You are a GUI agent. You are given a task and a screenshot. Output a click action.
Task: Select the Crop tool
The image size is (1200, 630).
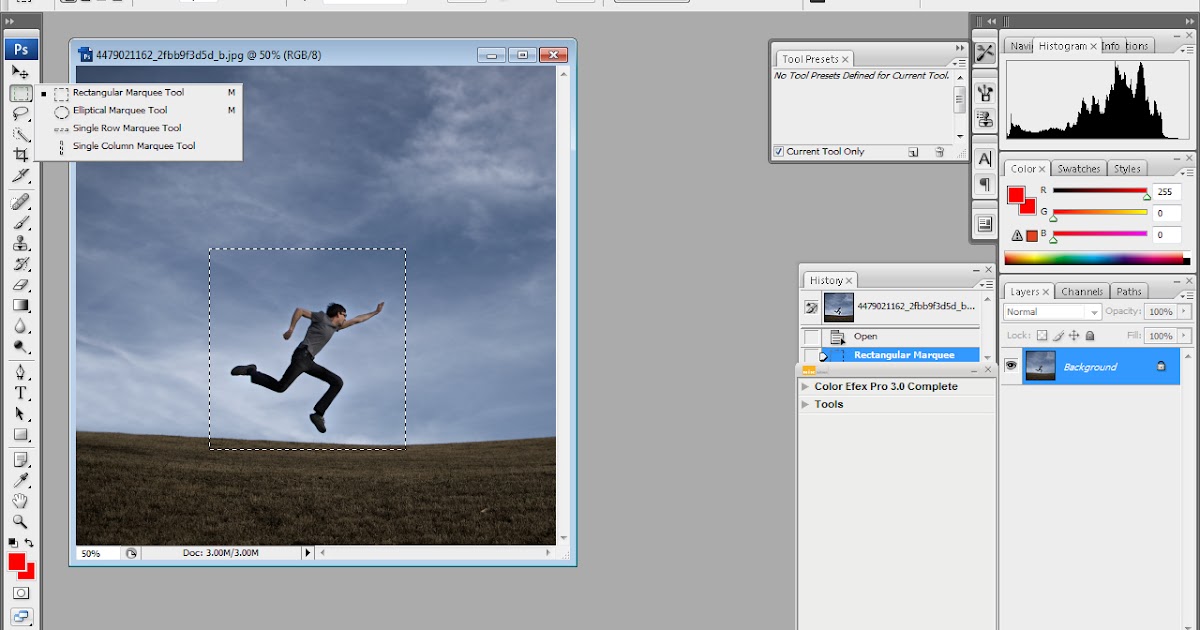pos(21,155)
